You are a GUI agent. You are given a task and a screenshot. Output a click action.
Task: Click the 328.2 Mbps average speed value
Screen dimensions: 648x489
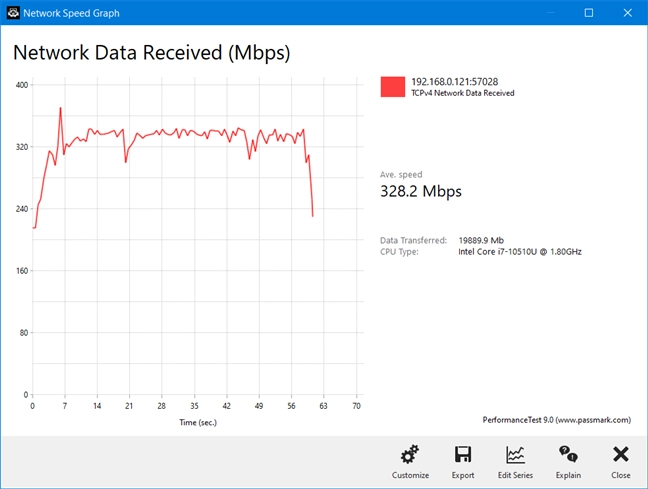coord(421,191)
